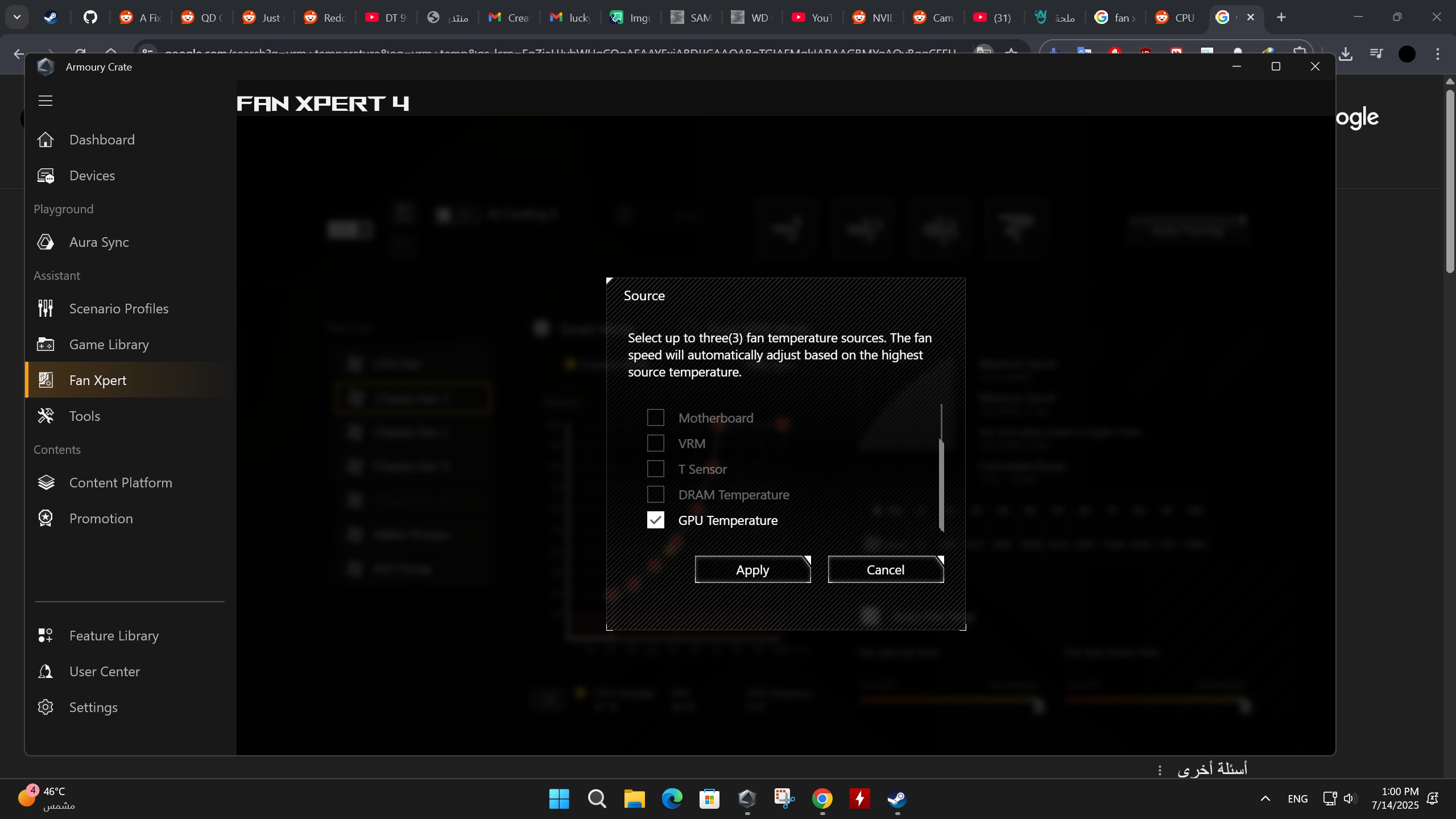
Task: Click the Chrome taskbar icon
Action: (822, 799)
